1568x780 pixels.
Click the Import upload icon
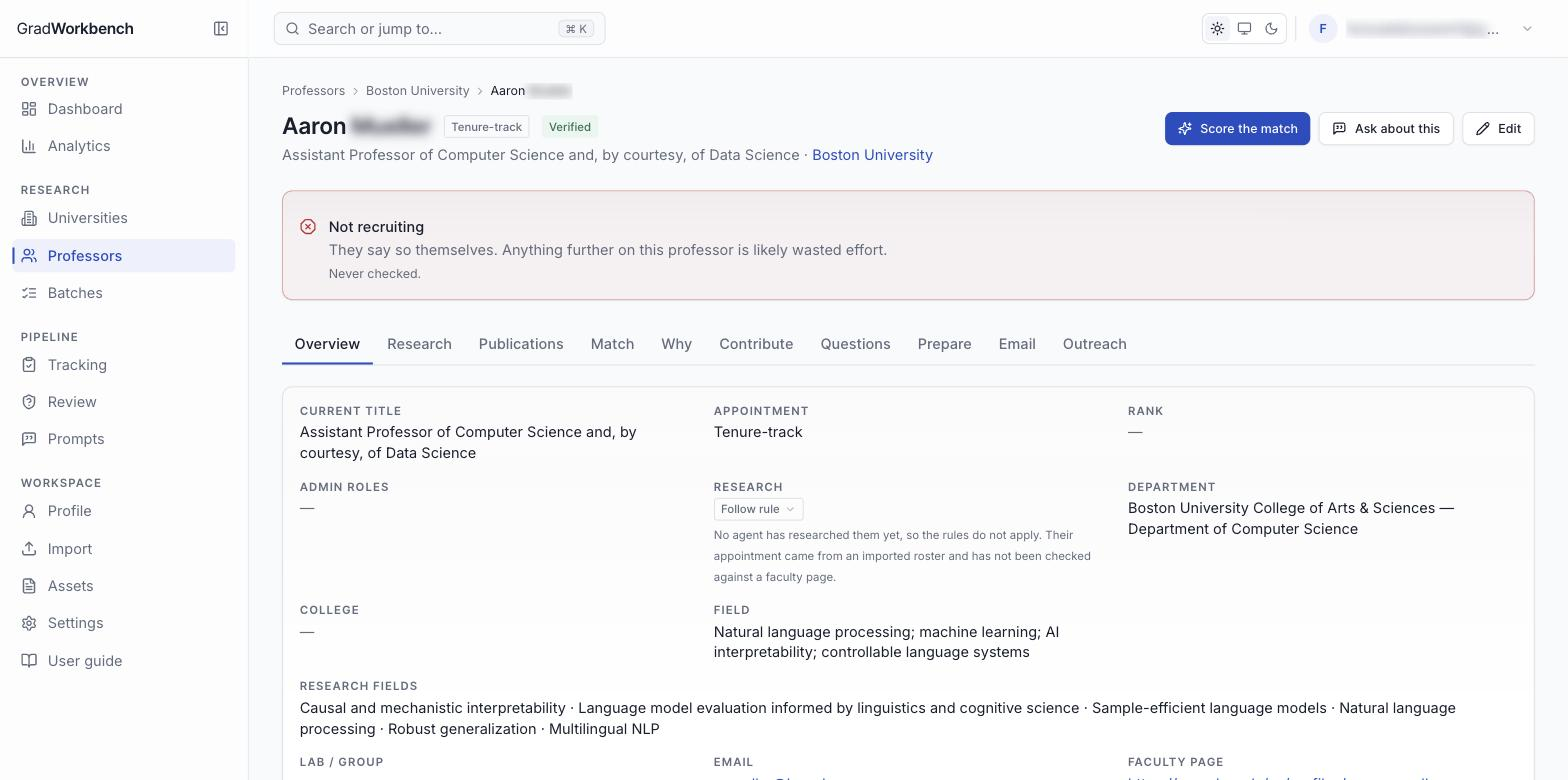(29, 549)
